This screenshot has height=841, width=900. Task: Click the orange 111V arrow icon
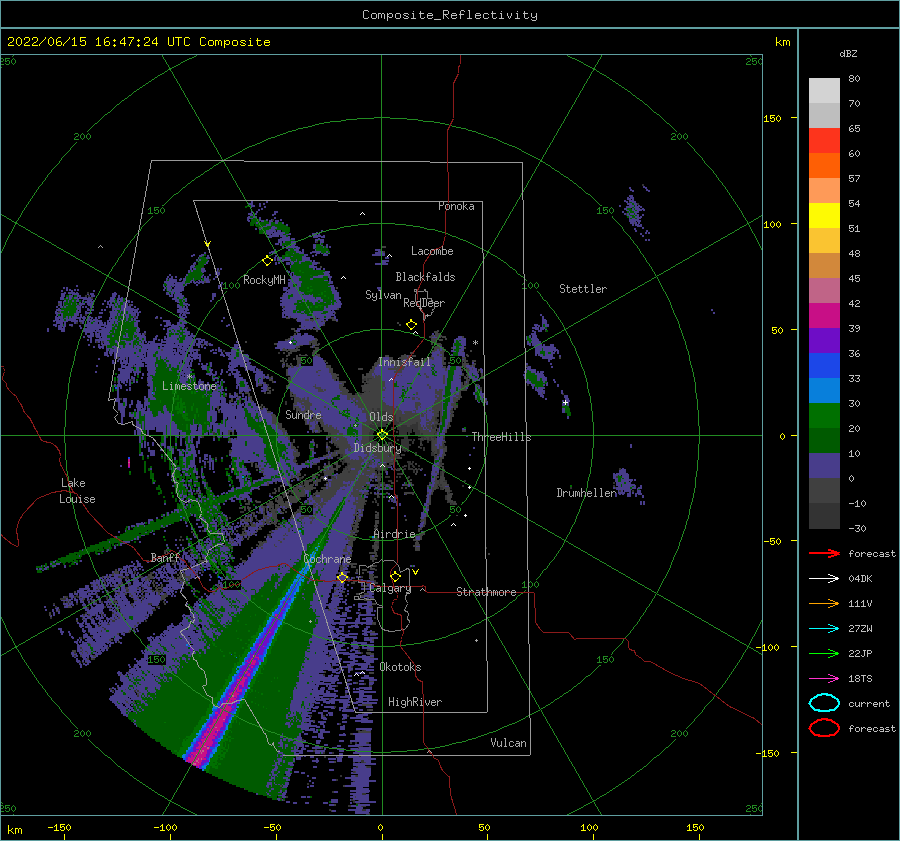tap(824, 603)
